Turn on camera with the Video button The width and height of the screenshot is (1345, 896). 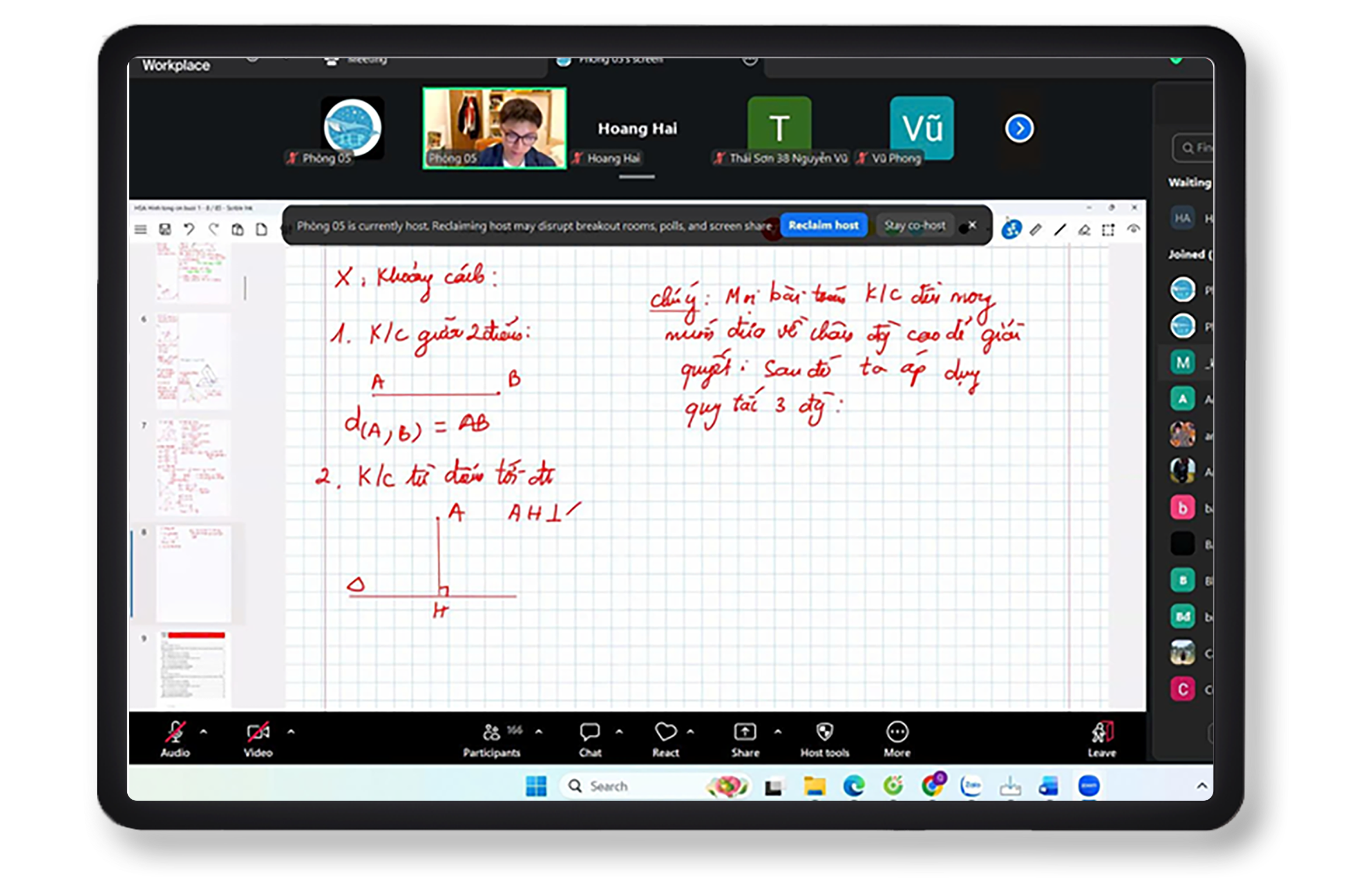coord(258,732)
